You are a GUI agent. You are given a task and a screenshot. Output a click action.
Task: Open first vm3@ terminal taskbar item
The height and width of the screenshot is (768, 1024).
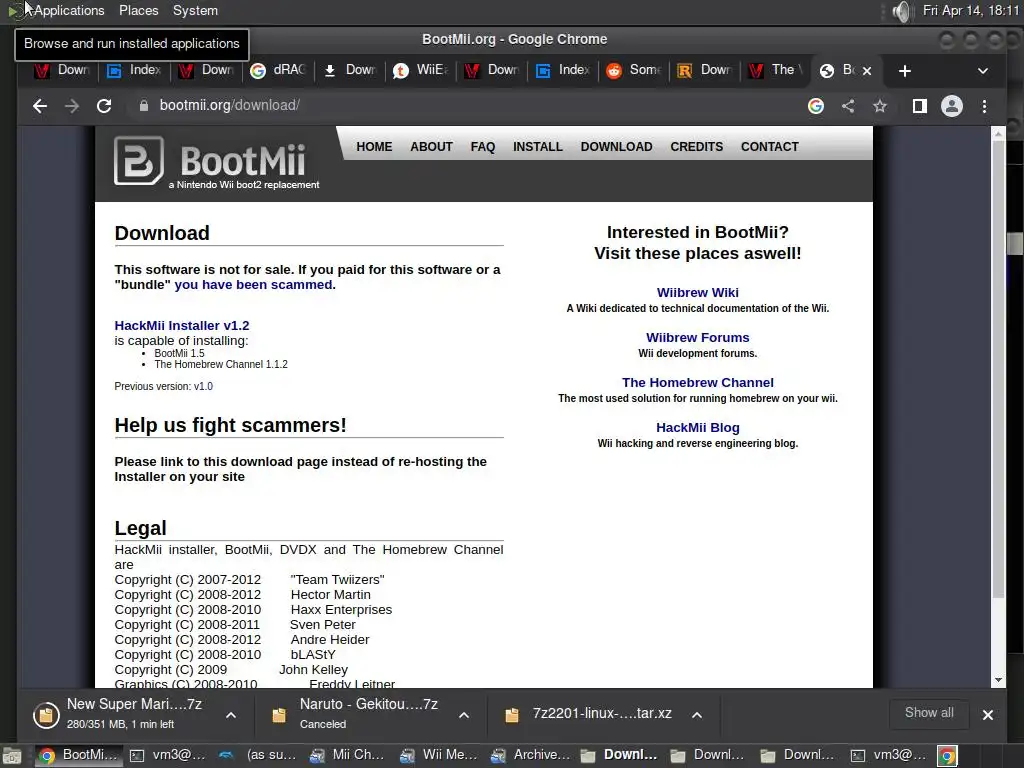168,756
